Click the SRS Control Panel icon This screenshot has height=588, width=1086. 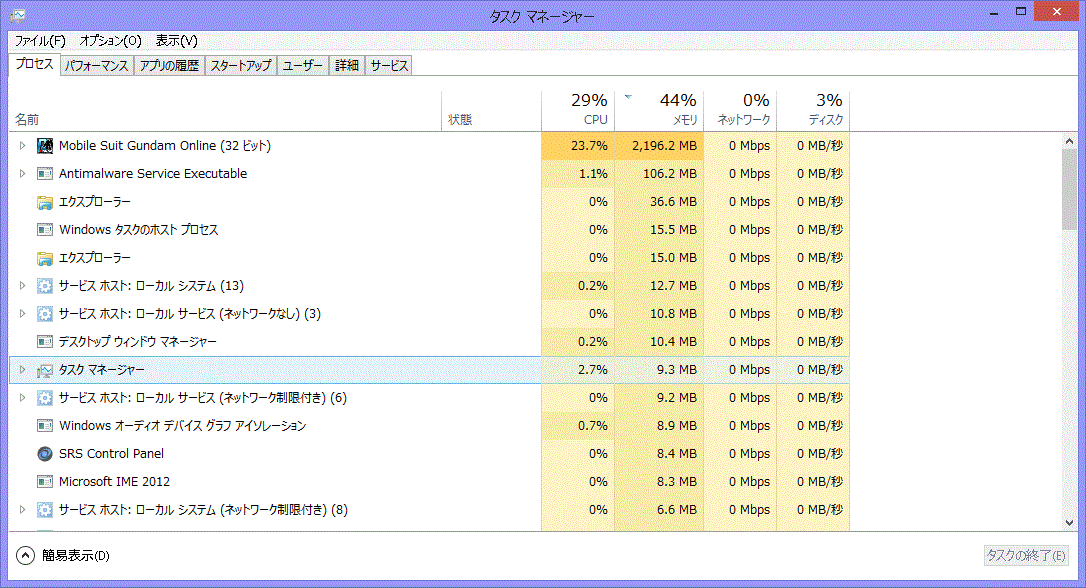click(x=44, y=454)
